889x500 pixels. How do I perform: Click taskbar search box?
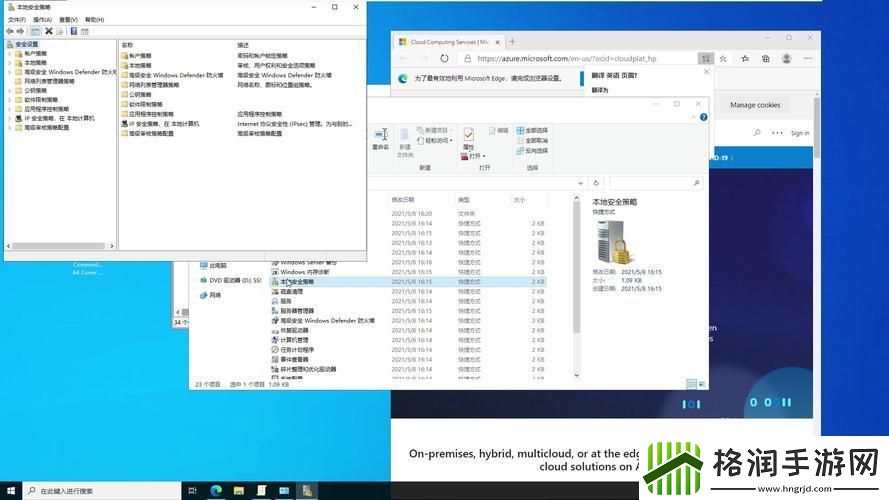tap(102, 491)
